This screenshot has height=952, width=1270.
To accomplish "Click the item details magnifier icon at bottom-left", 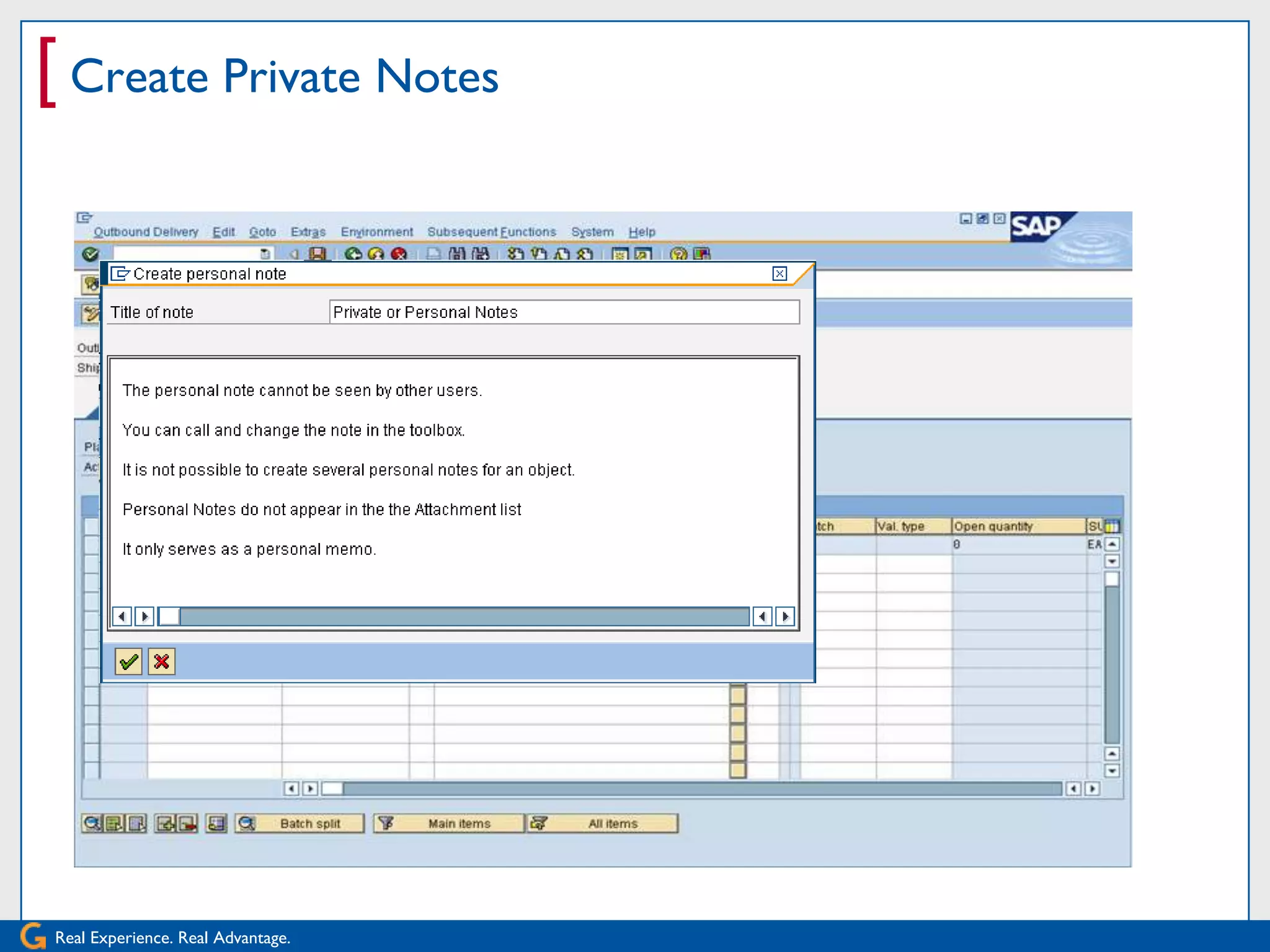I will click(x=92, y=824).
